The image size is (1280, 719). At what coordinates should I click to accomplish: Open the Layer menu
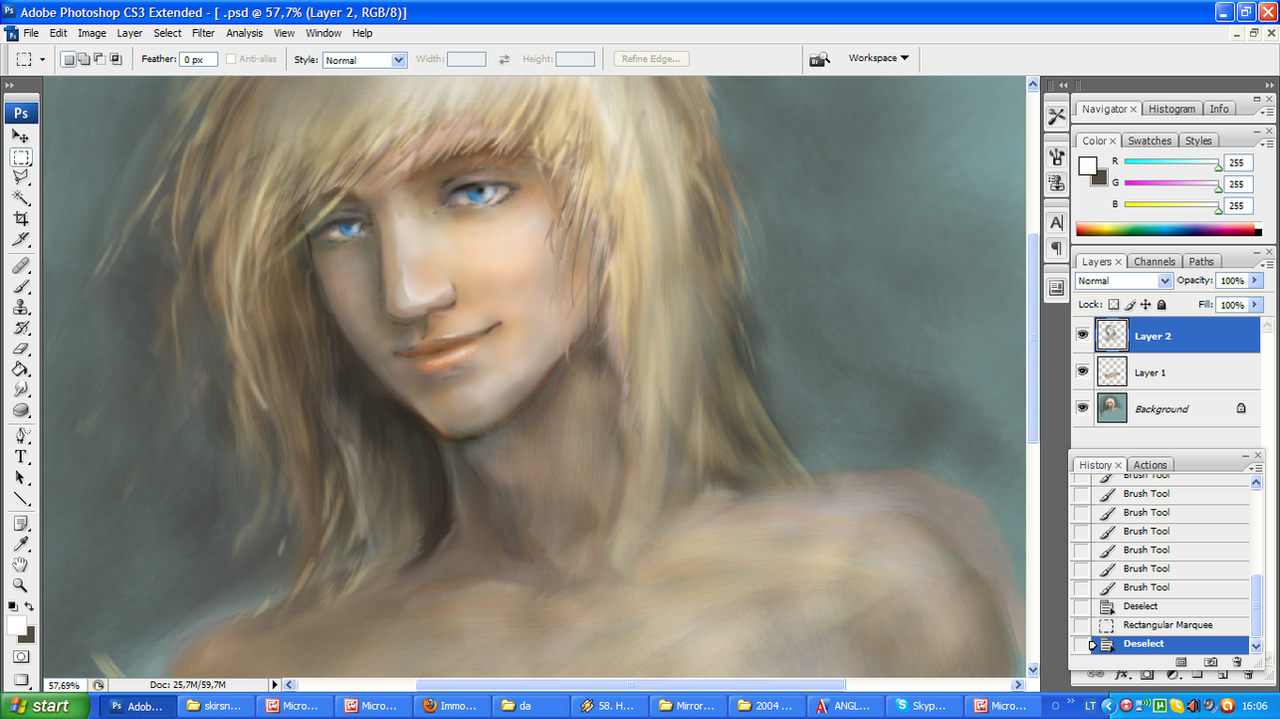130,33
